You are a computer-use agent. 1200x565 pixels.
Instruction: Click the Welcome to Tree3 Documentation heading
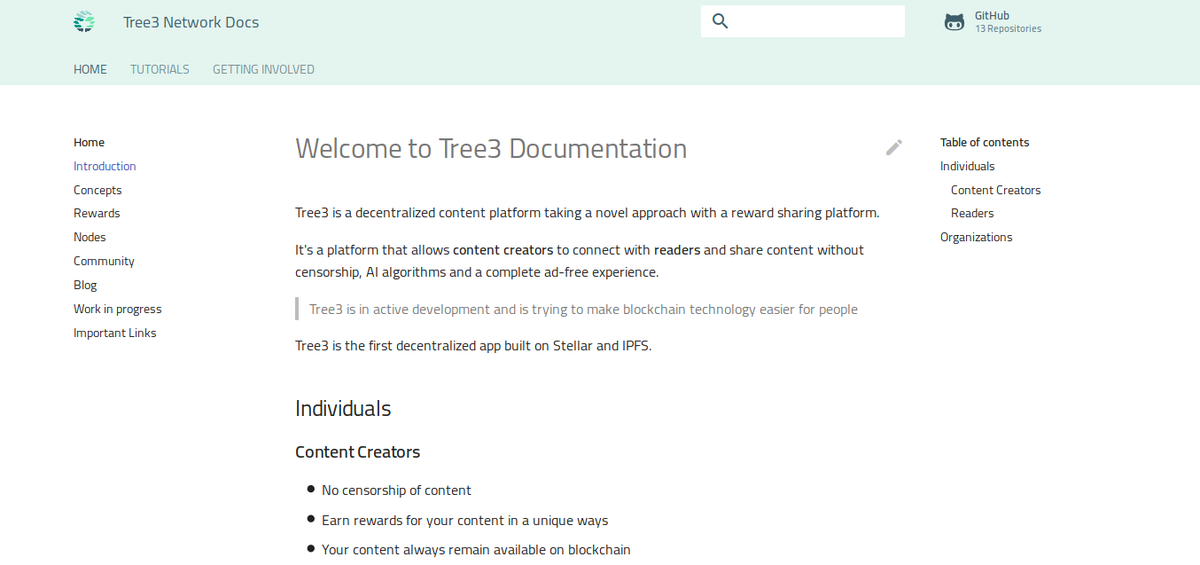[x=491, y=148]
